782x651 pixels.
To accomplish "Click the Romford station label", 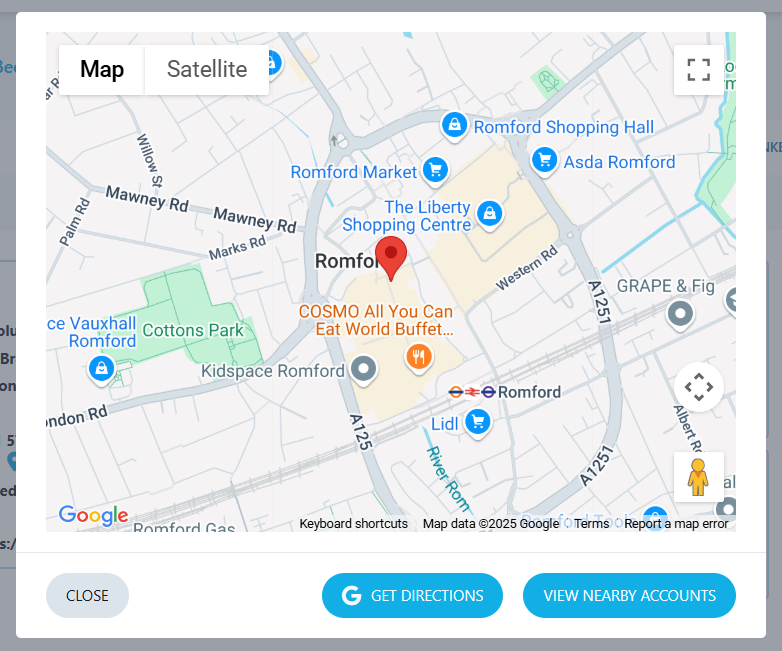I will tap(529, 392).
